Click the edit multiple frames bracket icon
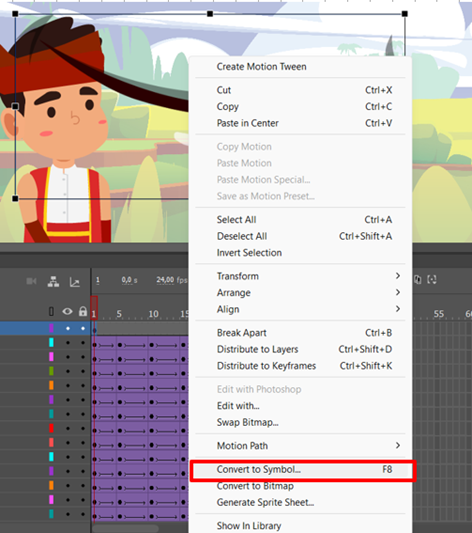This screenshot has height=533, width=472. click(x=432, y=280)
